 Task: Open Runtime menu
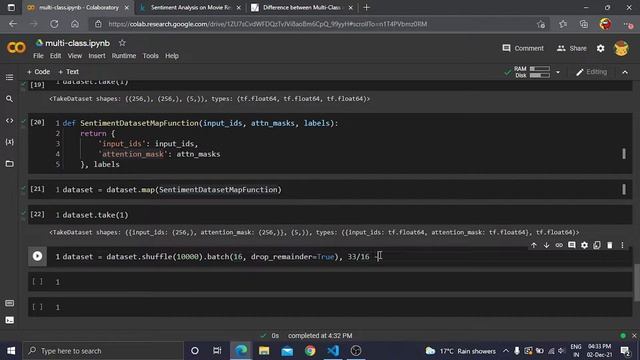click(x=124, y=56)
